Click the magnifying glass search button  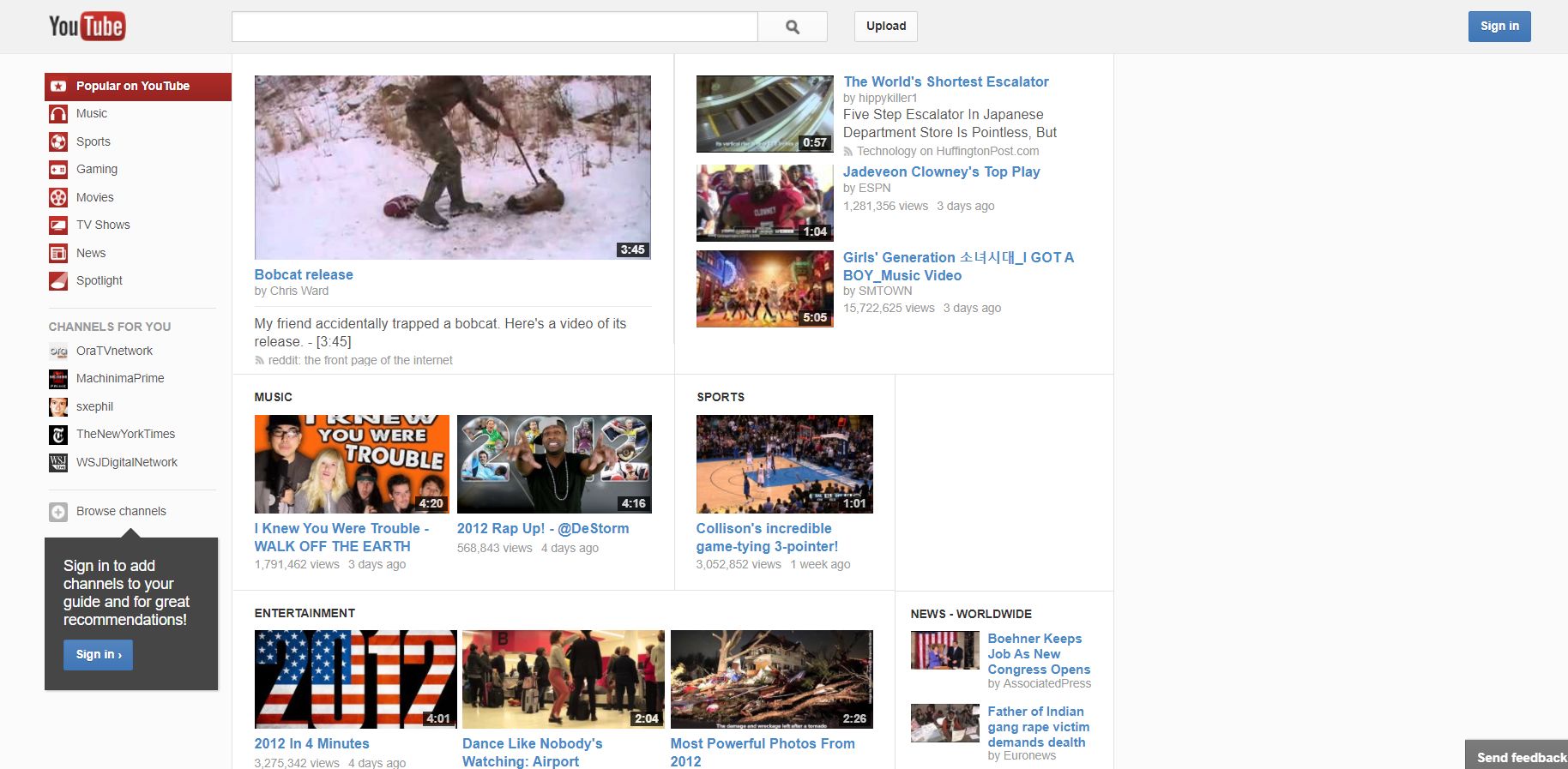[x=793, y=27]
